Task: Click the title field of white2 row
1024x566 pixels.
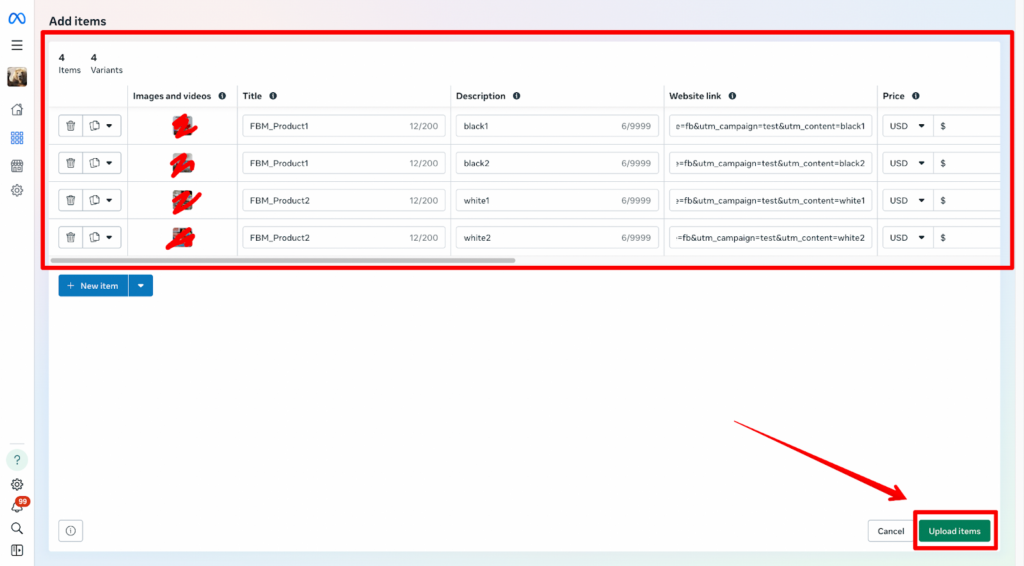Action: [x=344, y=238]
